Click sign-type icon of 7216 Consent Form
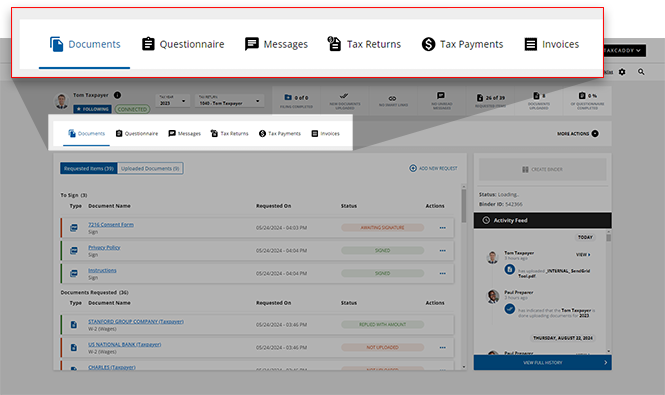The image size is (665, 395). tap(74, 228)
